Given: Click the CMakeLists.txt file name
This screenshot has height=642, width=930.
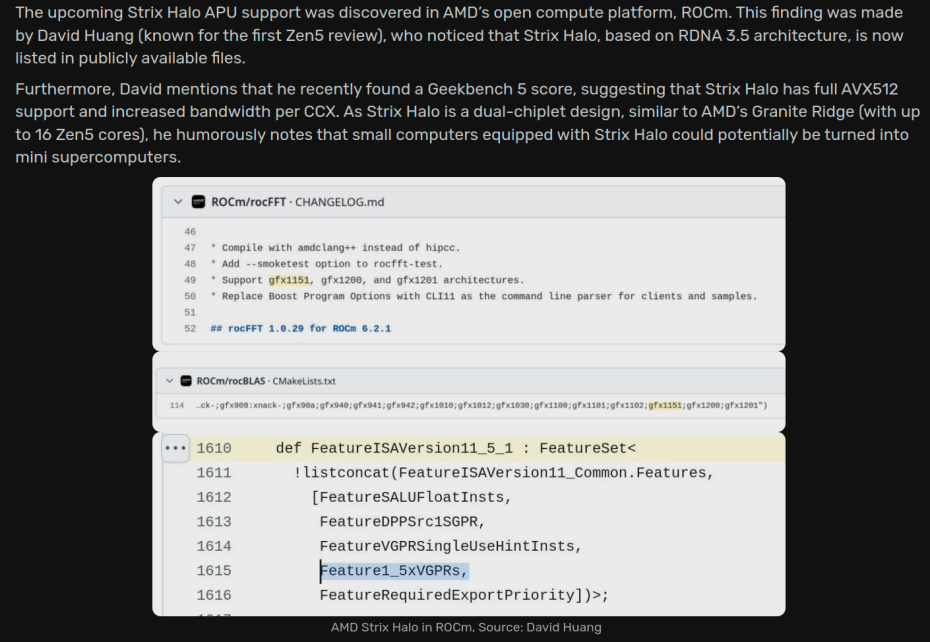Looking at the screenshot, I should (304, 381).
